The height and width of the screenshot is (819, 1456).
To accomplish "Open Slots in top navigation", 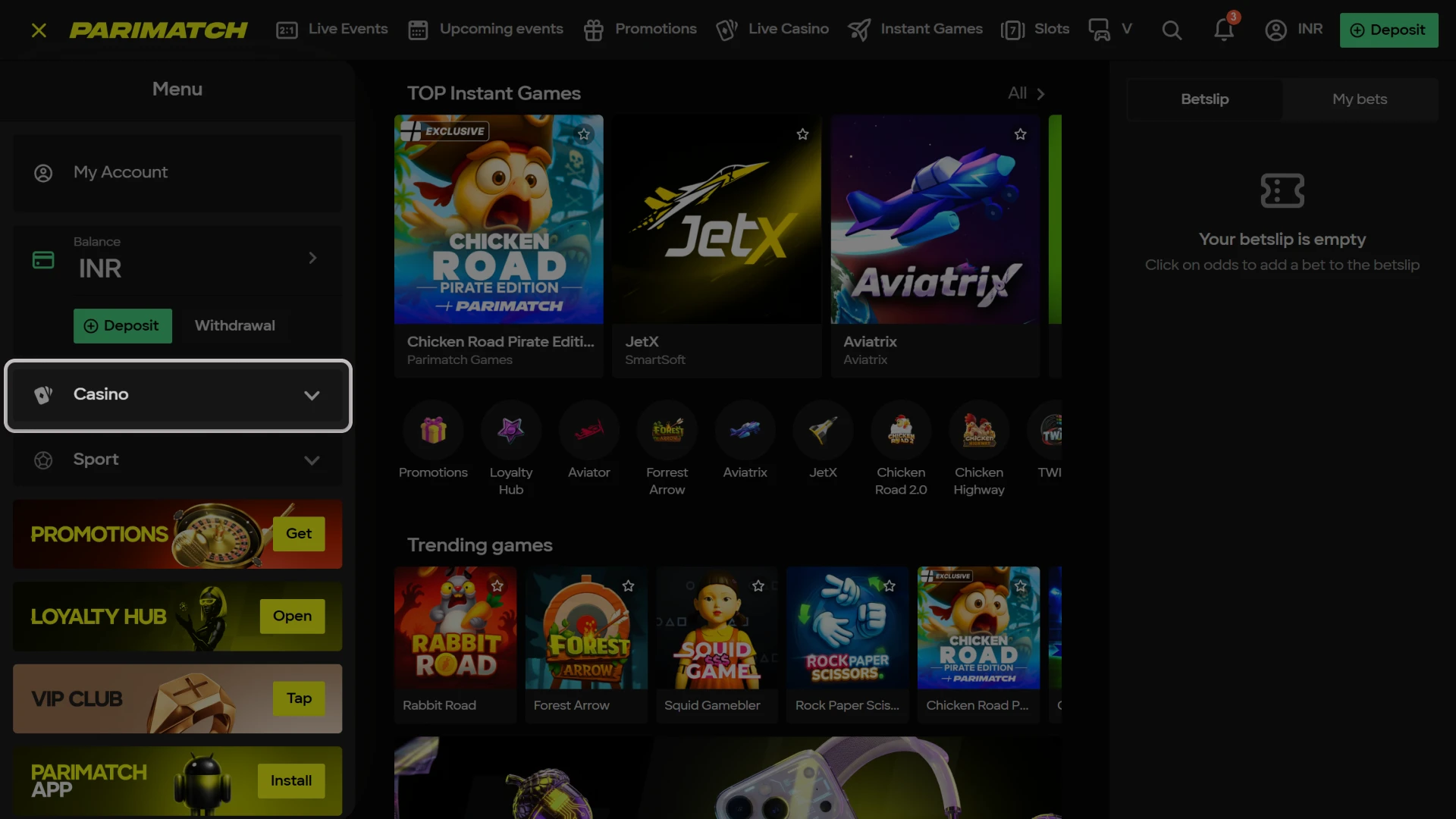I will pyautogui.click(x=1035, y=30).
